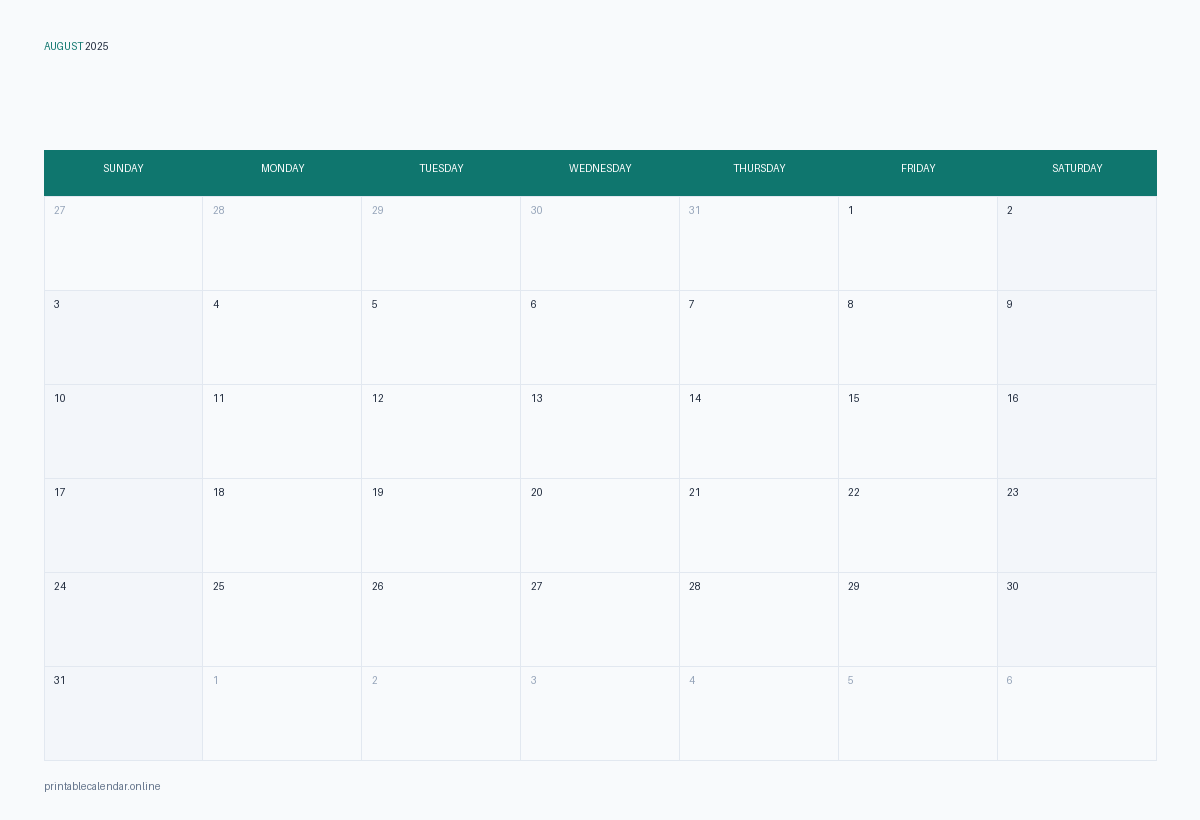The width and height of the screenshot is (1200, 820).
Task: Select greyed-out September 4 cell
Action: [x=759, y=714]
